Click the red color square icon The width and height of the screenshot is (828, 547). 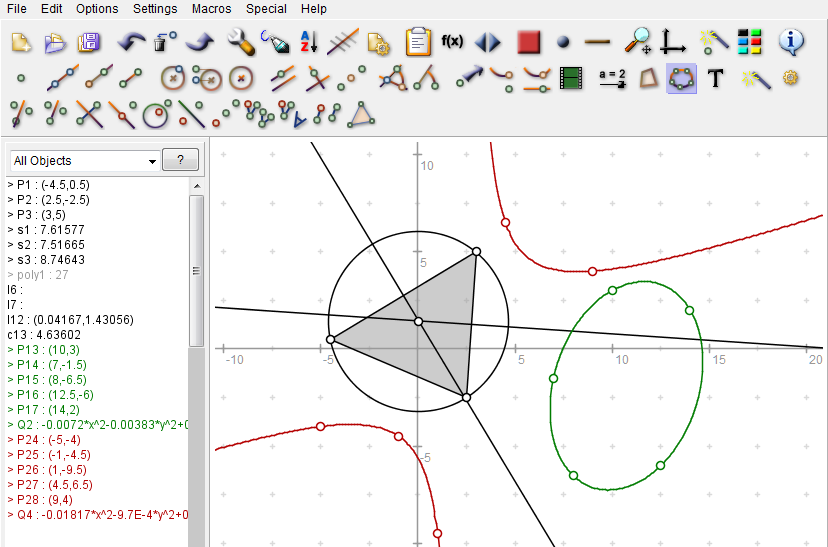click(x=528, y=42)
